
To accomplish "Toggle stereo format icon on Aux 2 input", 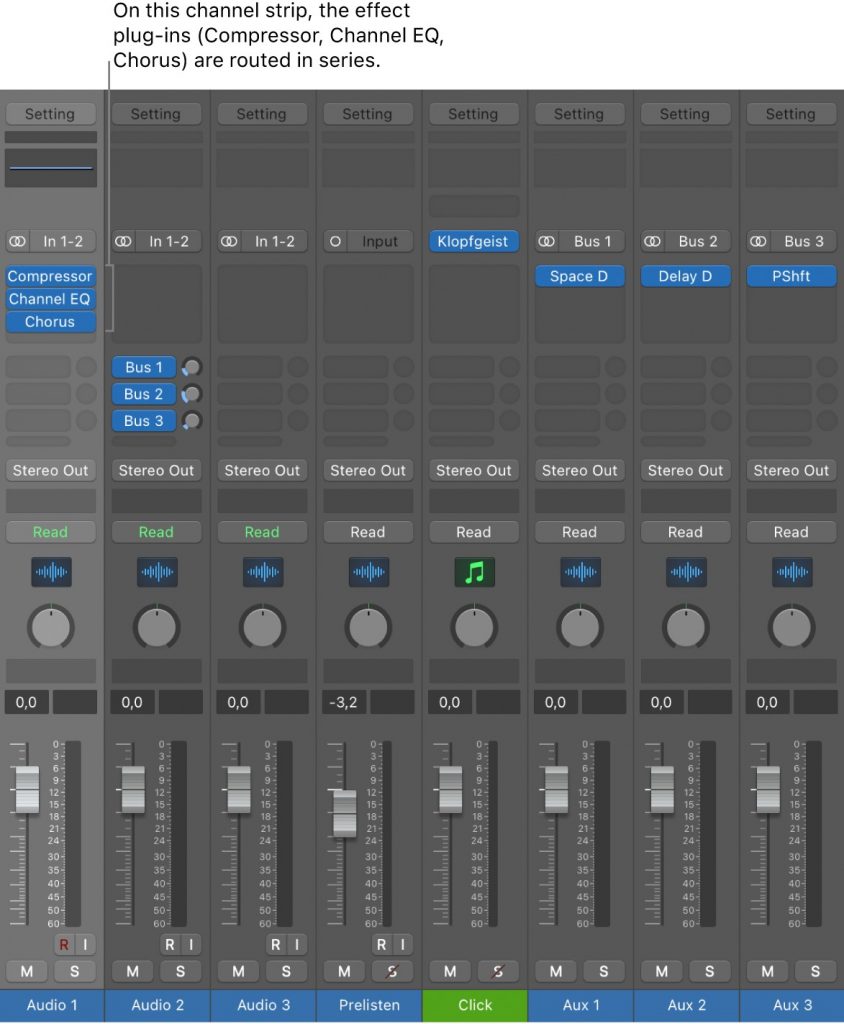I will click(x=653, y=241).
